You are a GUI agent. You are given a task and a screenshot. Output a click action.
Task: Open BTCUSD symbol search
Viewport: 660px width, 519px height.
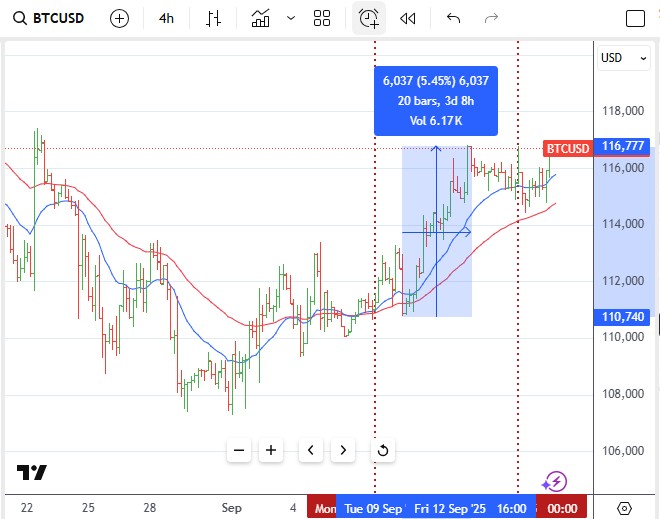pyautogui.click(x=48, y=18)
